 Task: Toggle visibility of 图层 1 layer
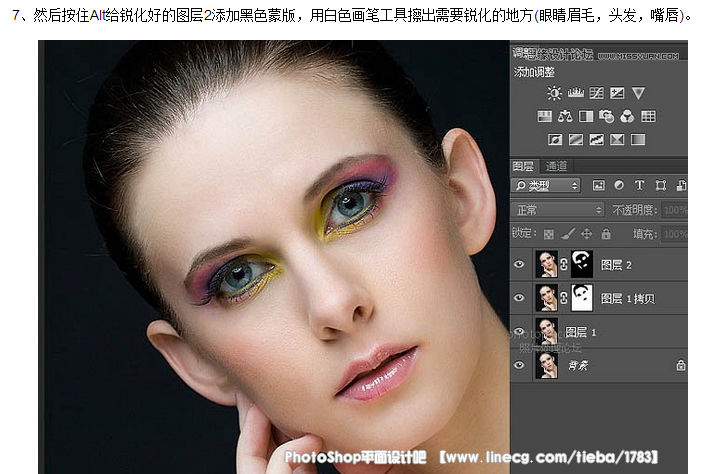pos(519,332)
